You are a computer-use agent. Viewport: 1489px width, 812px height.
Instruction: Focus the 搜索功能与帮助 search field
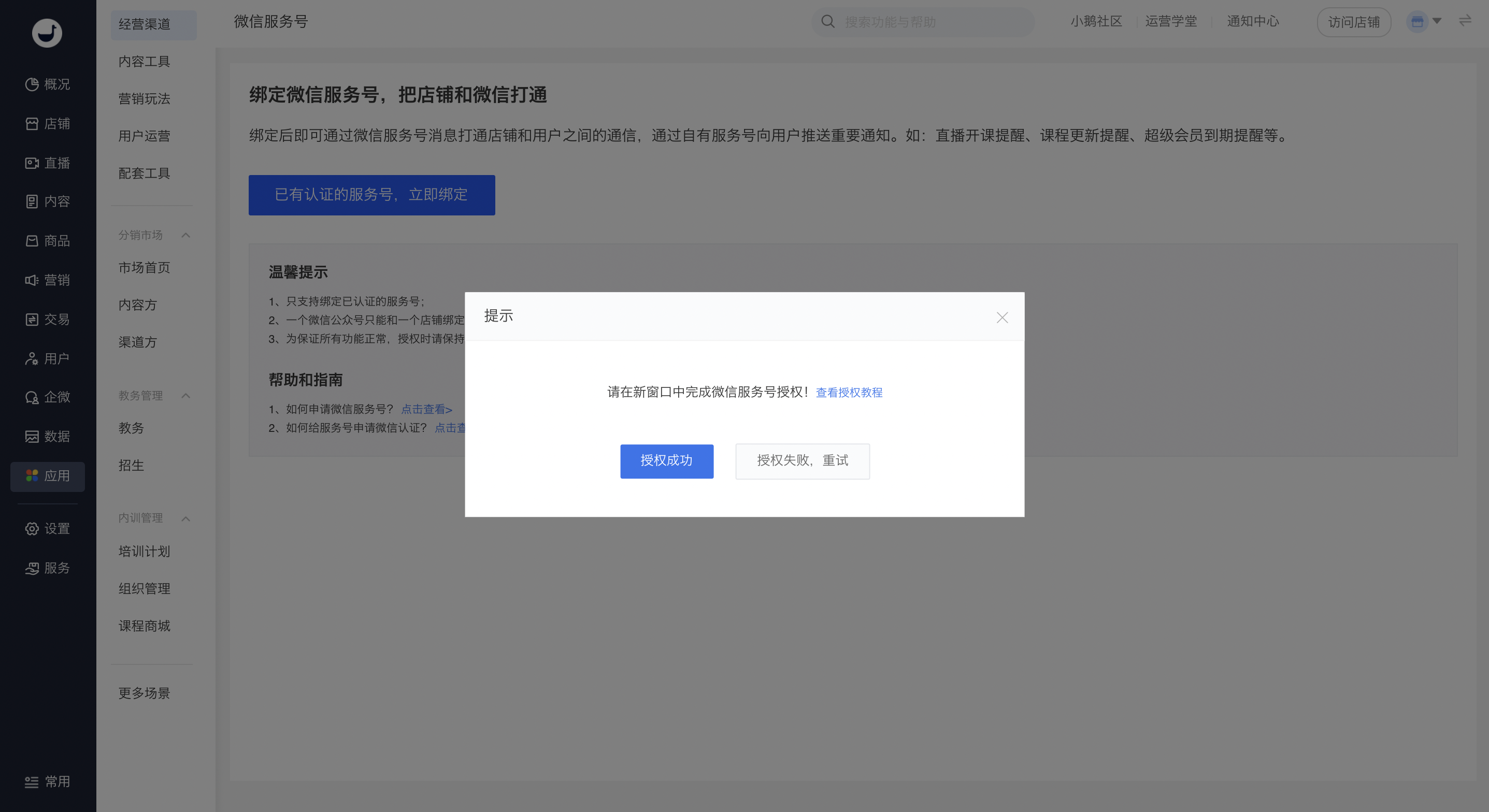pyautogui.click(x=923, y=21)
